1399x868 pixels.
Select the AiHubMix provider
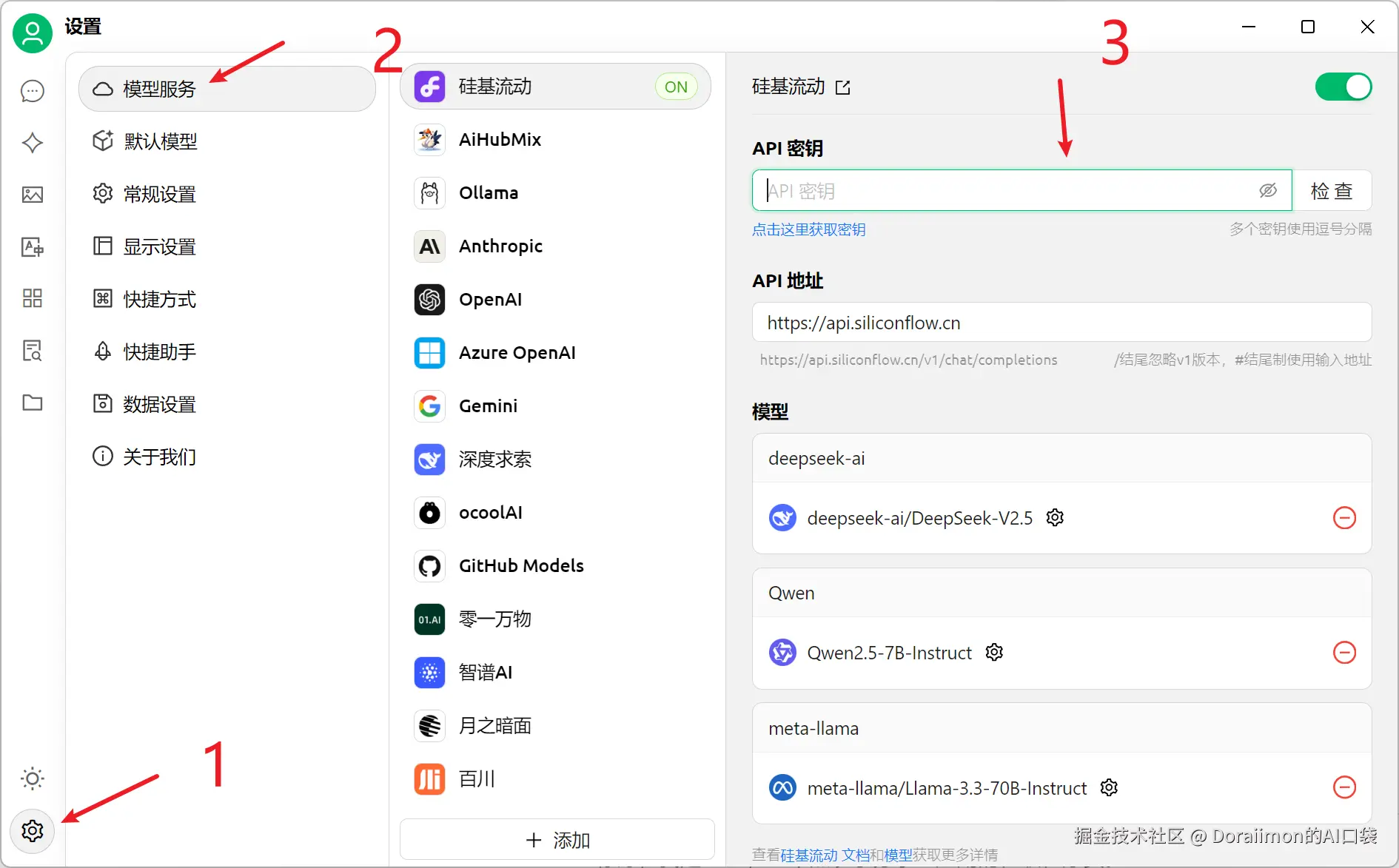tap(555, 140)
